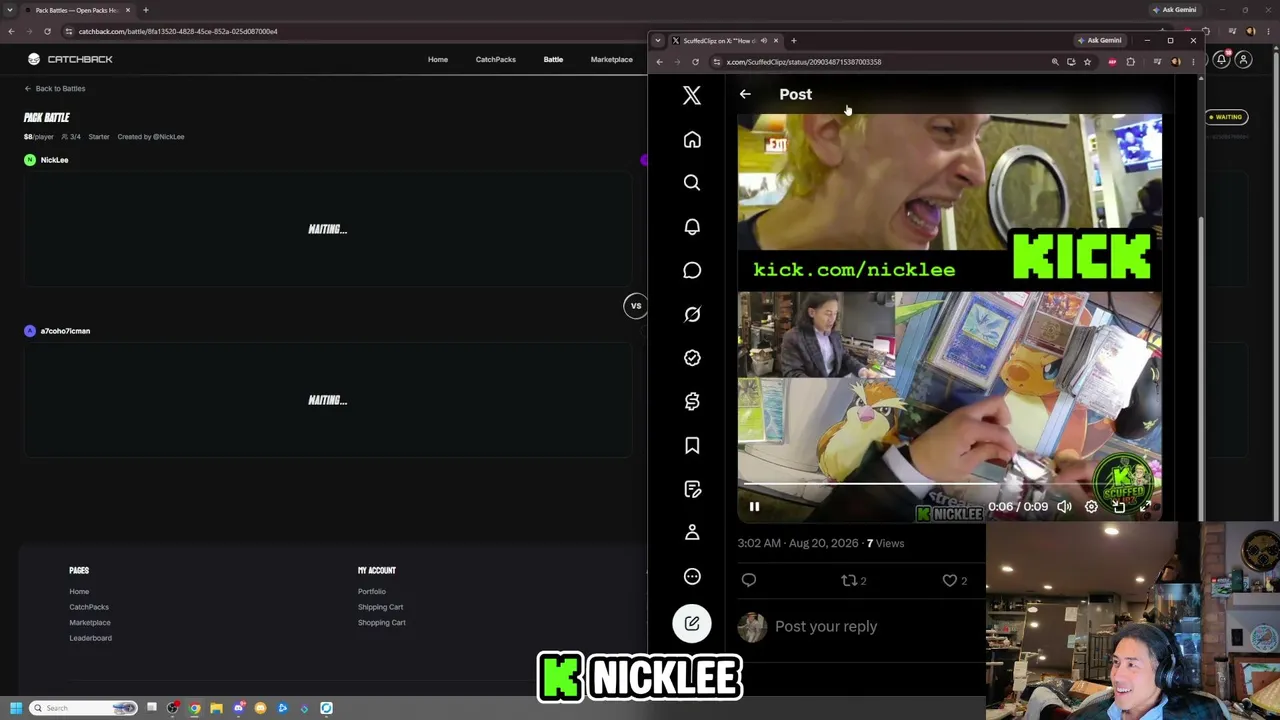Screen dimensions: 1280x720
Task: Open X home from the X logo
Action: (691, 95)
